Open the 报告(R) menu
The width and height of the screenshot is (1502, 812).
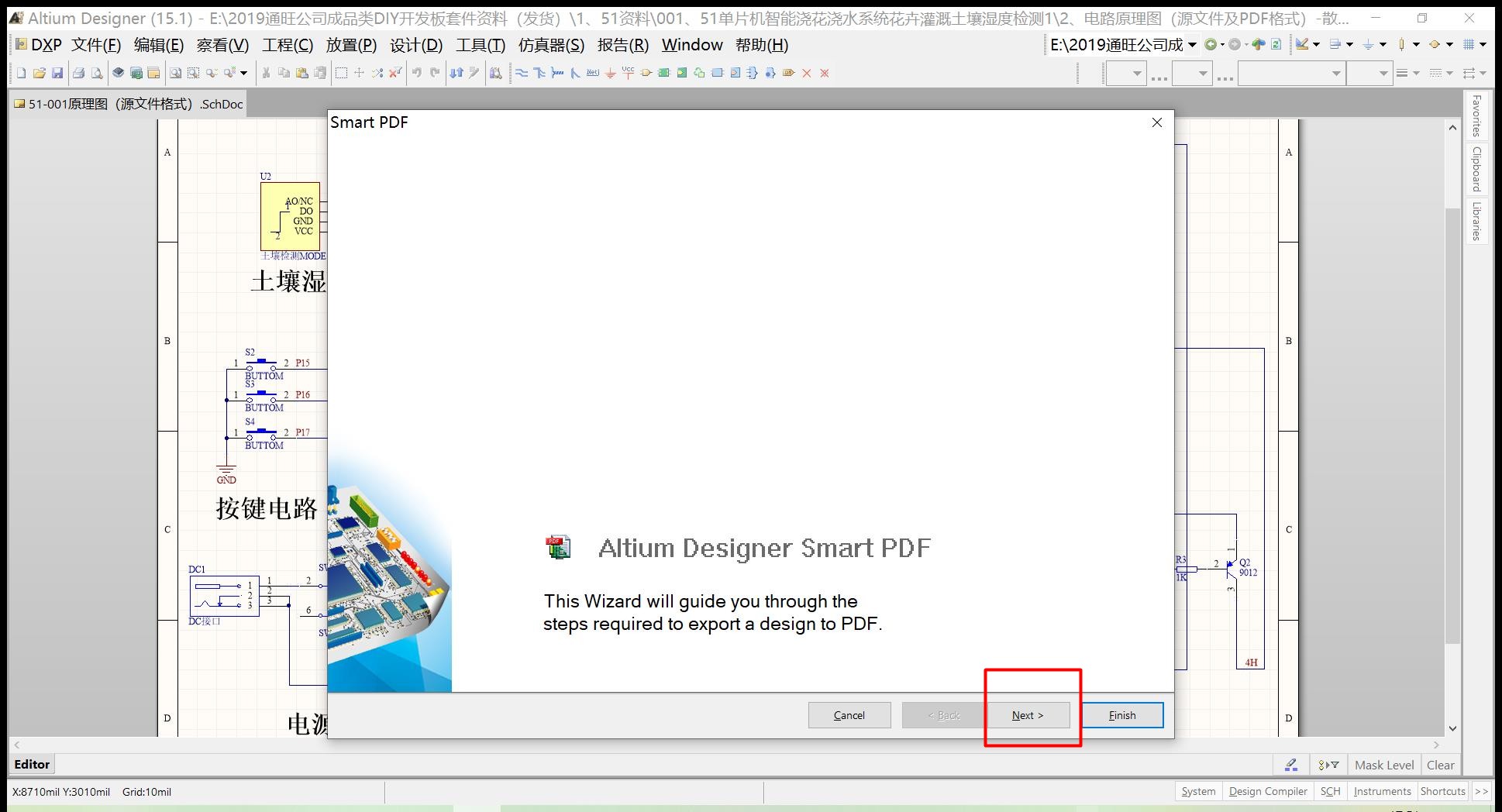tap(623, 45)
